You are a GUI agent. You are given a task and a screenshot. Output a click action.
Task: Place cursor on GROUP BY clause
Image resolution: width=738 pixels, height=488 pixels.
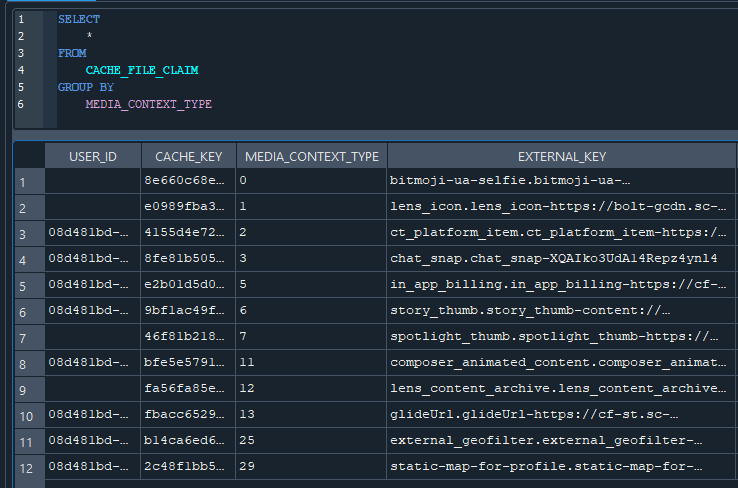pyautogui.click(x=86, y=87)
